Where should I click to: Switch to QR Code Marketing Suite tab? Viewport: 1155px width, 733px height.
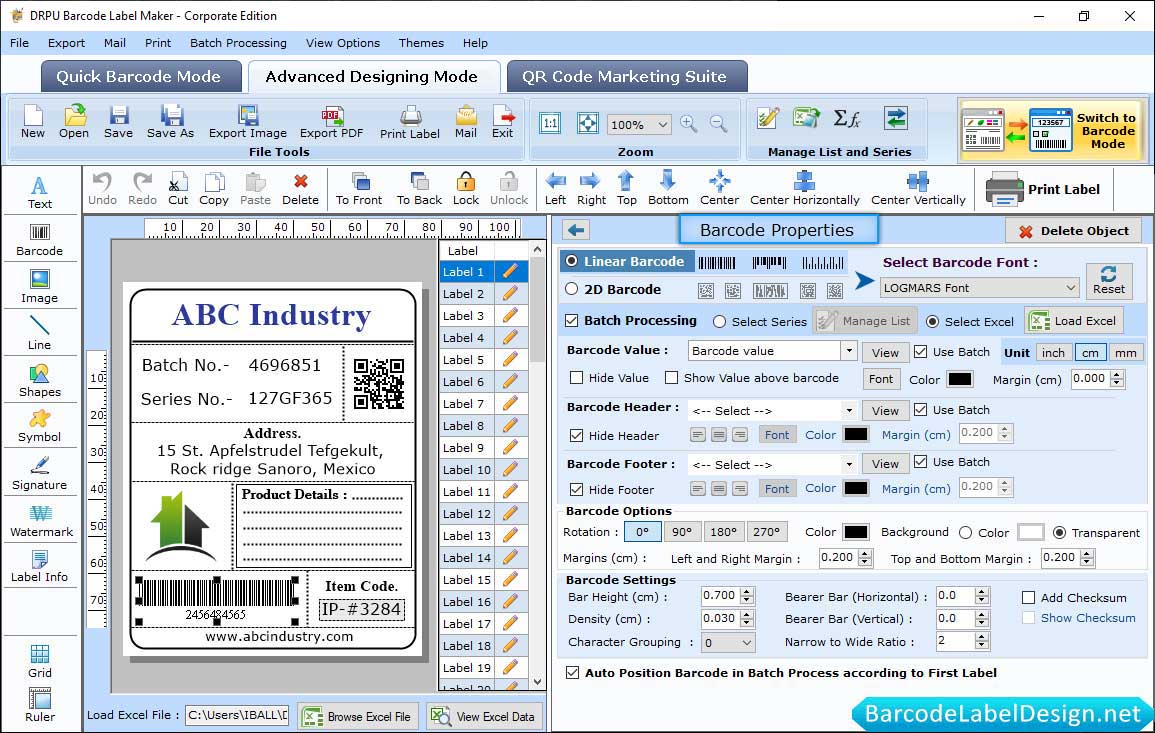pyautogui.click(x=625, y=77)
